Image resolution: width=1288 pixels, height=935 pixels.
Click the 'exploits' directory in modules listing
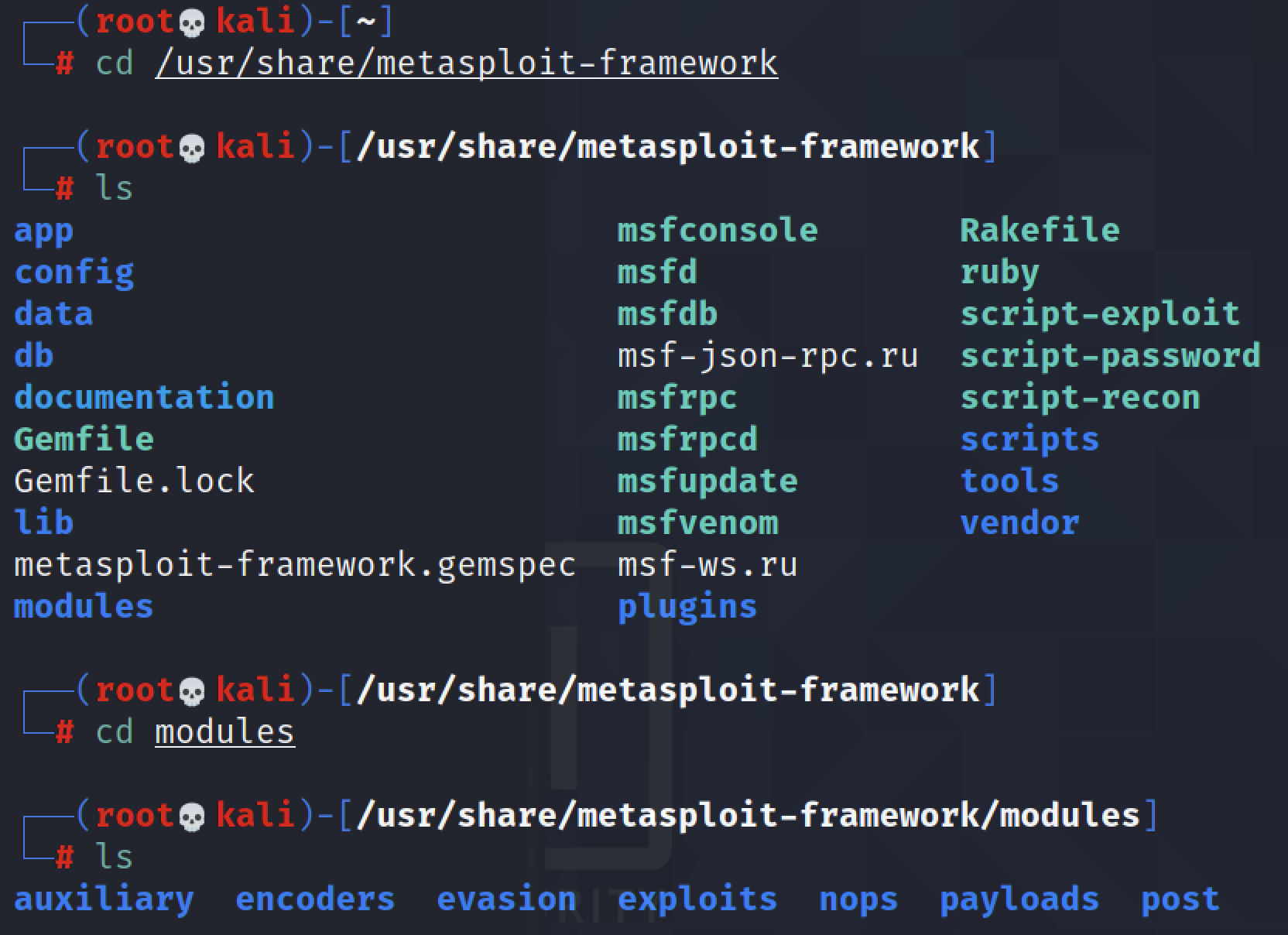pyautogui.click(x=697, y=899)
